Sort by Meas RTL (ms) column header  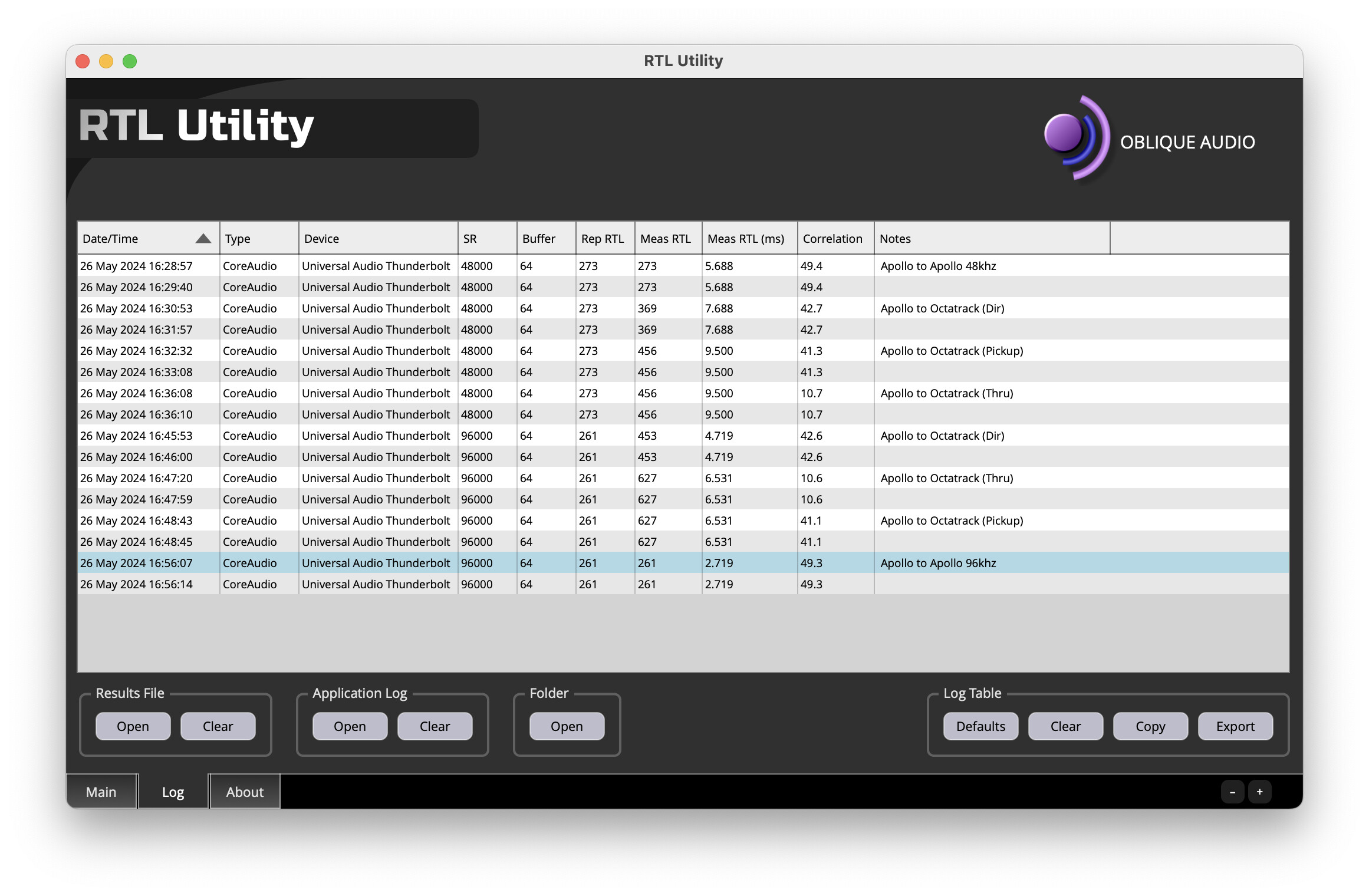(746, 239)
